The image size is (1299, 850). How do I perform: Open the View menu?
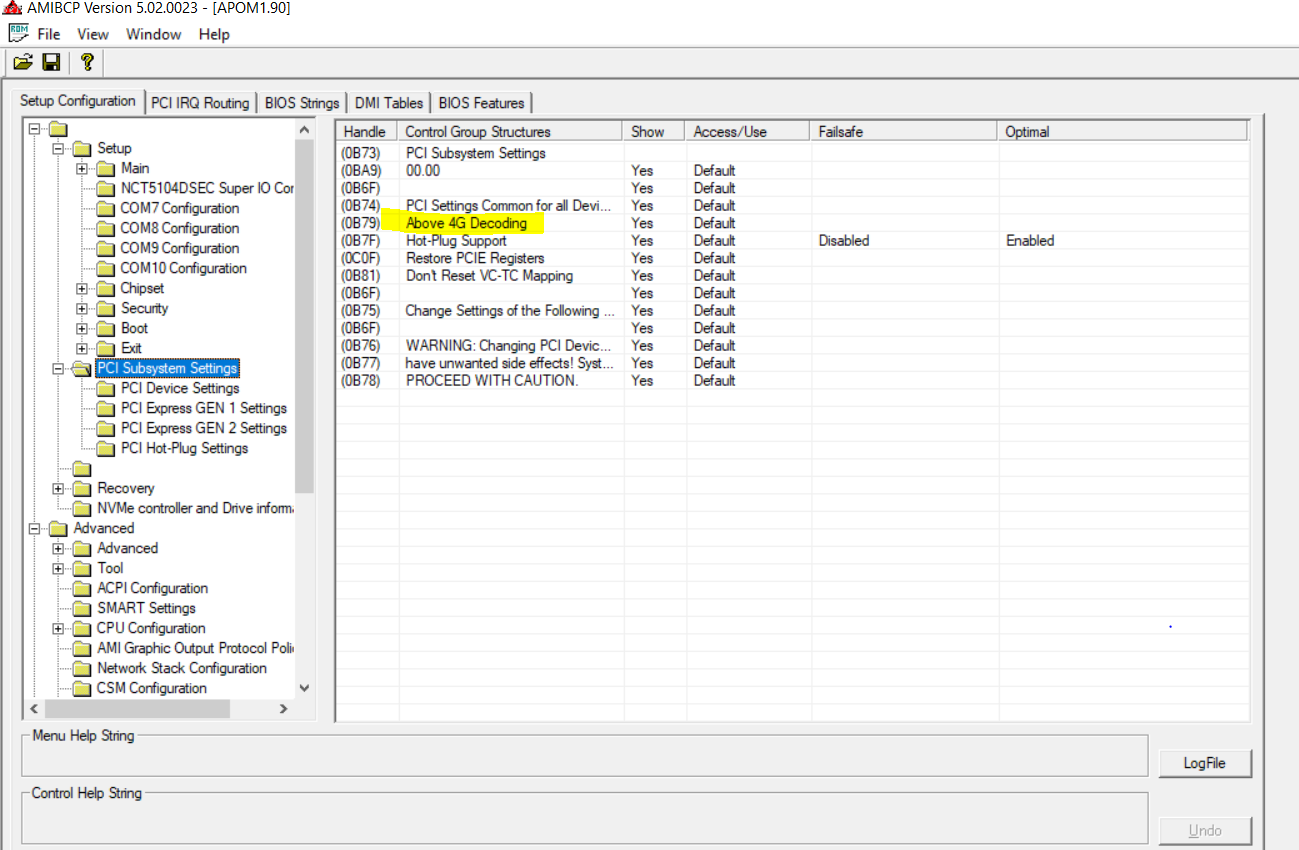pyautogui.click(x=93, y=34)
